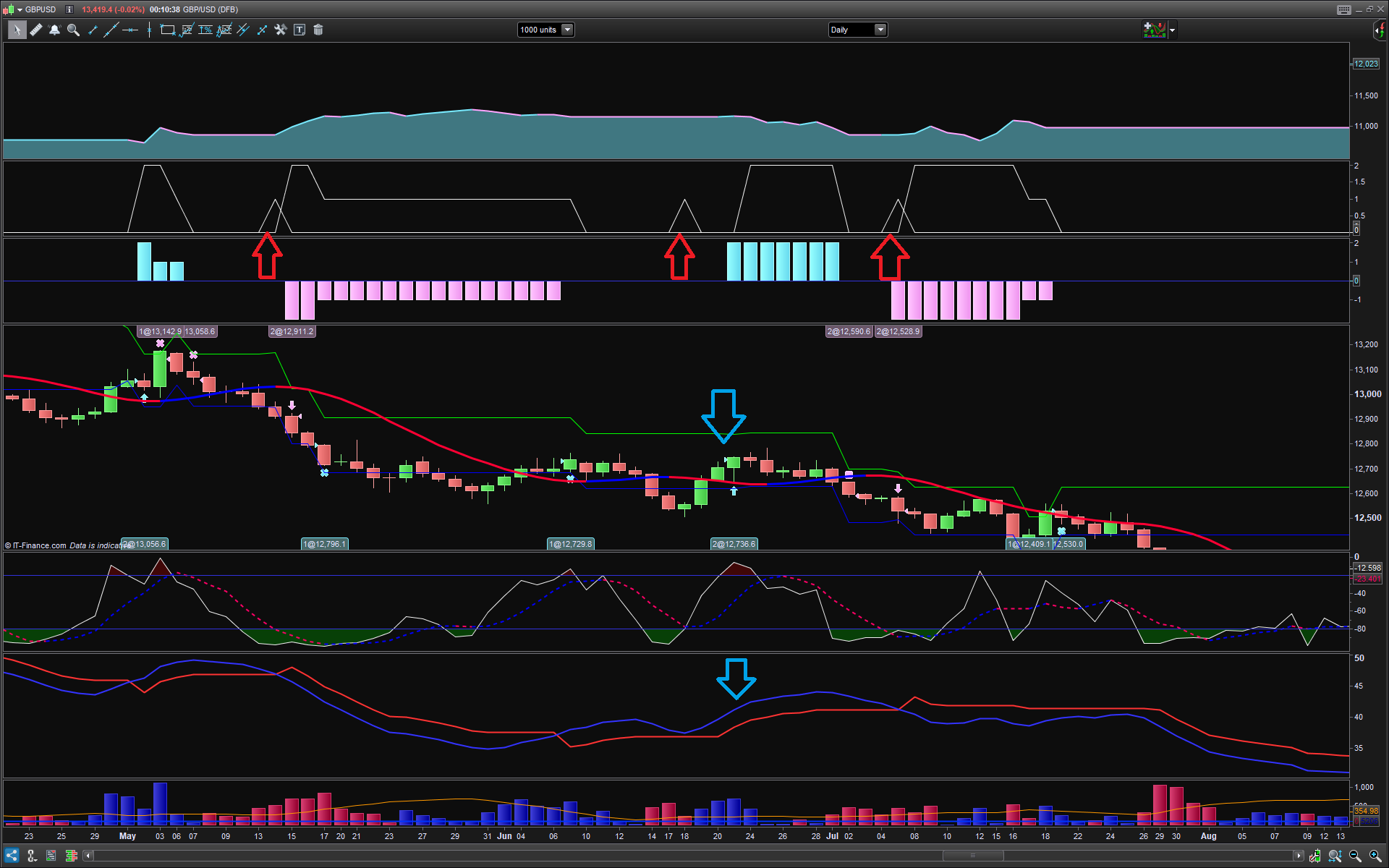Activate the magnifier zoom tool
1389x868 pixels.
point(73,30)
